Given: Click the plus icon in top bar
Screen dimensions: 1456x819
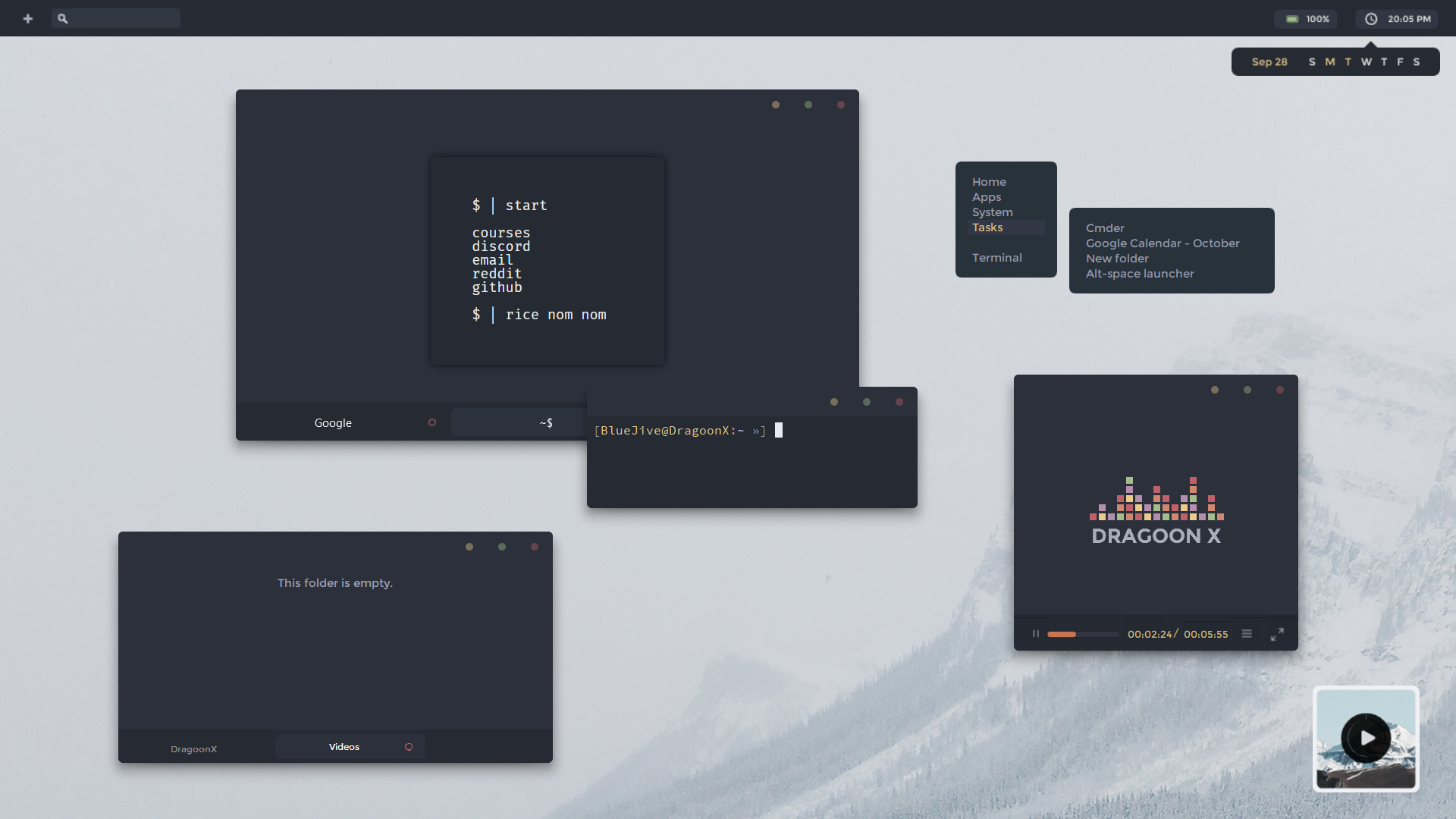Looking at the screenshot, I should pyautogui.click(x=28, y=18).
